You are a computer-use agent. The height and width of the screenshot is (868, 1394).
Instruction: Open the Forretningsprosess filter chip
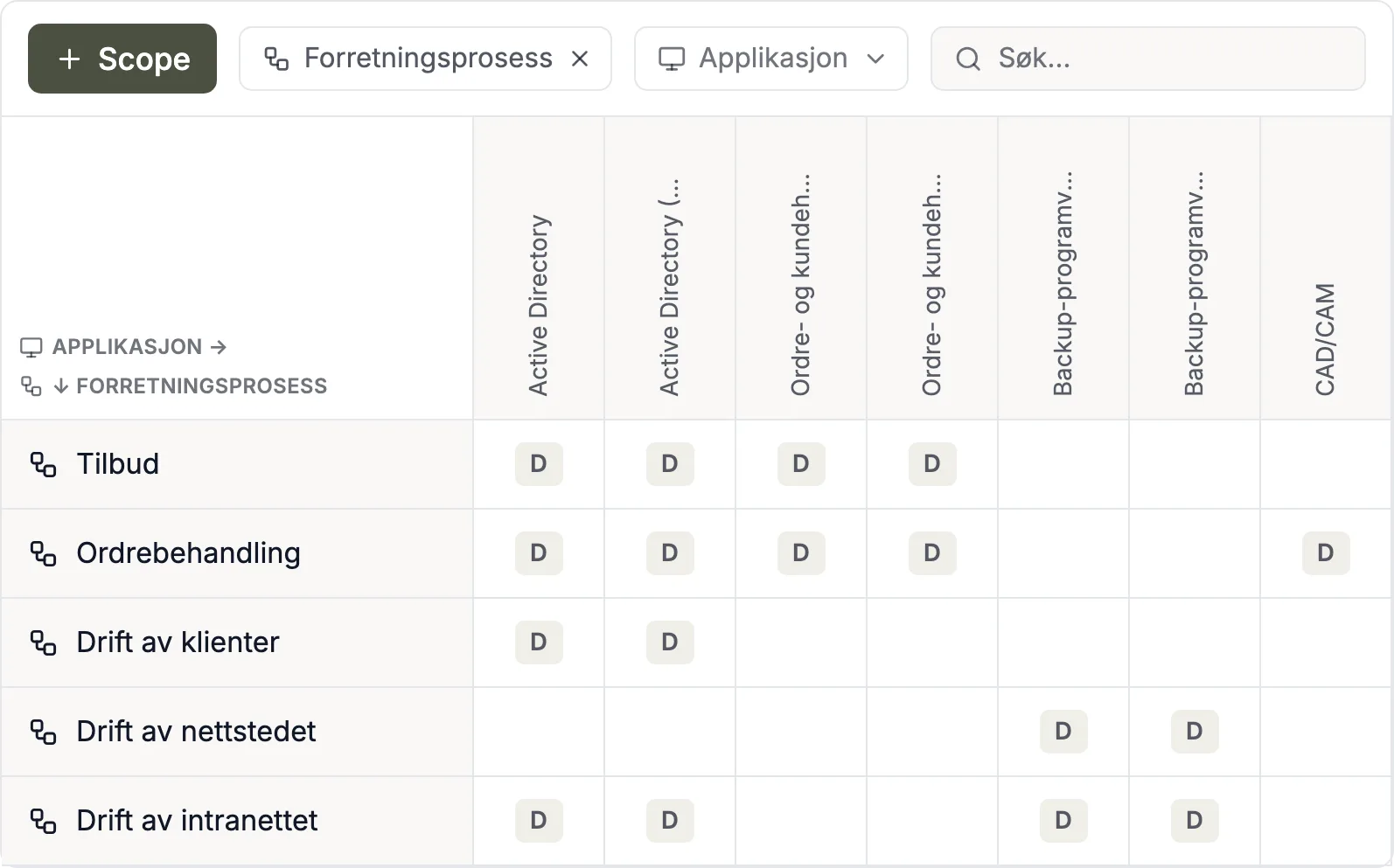(425, 59)
